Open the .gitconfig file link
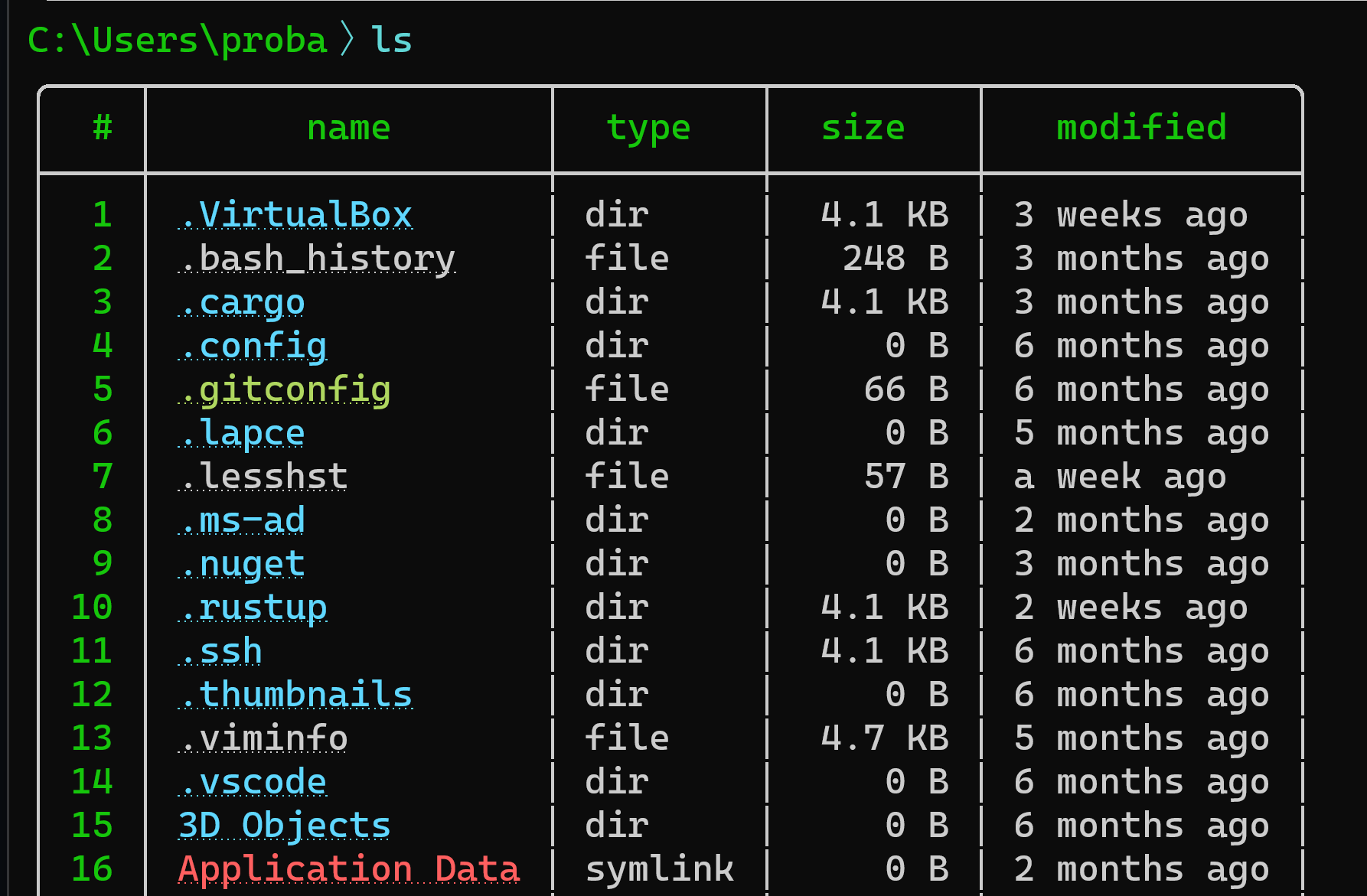1367x896 pixels. tap(284, 389)
